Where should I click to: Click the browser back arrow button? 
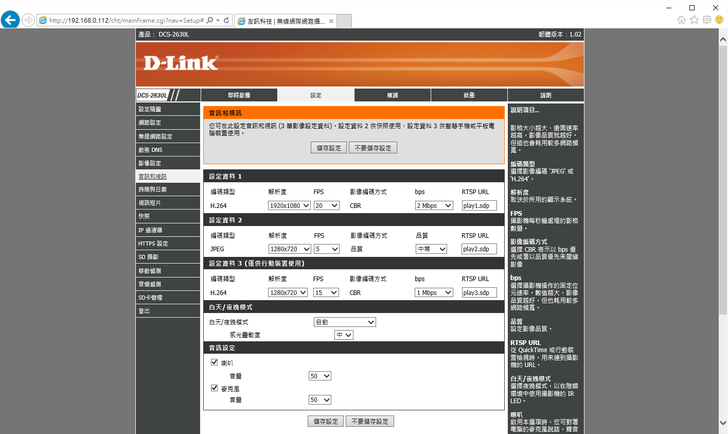tap(10, 20)
